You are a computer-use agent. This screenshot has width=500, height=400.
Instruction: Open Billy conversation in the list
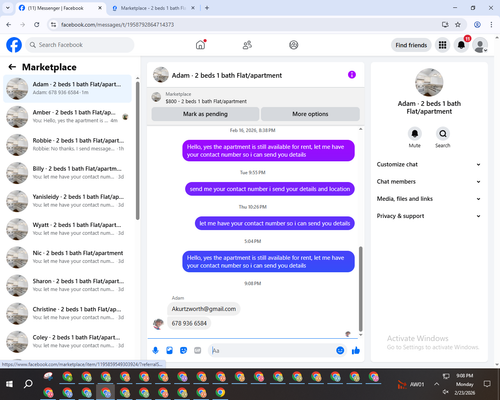click(67, 173)
